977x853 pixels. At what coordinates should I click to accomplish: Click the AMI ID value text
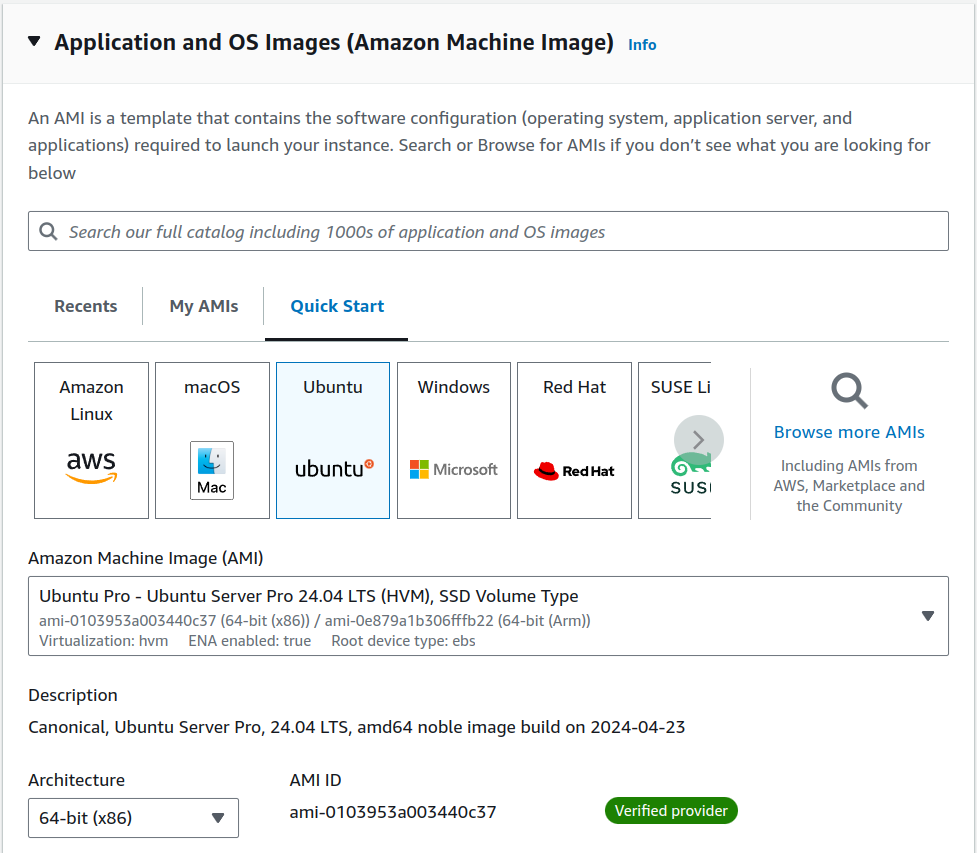[393, 812]
